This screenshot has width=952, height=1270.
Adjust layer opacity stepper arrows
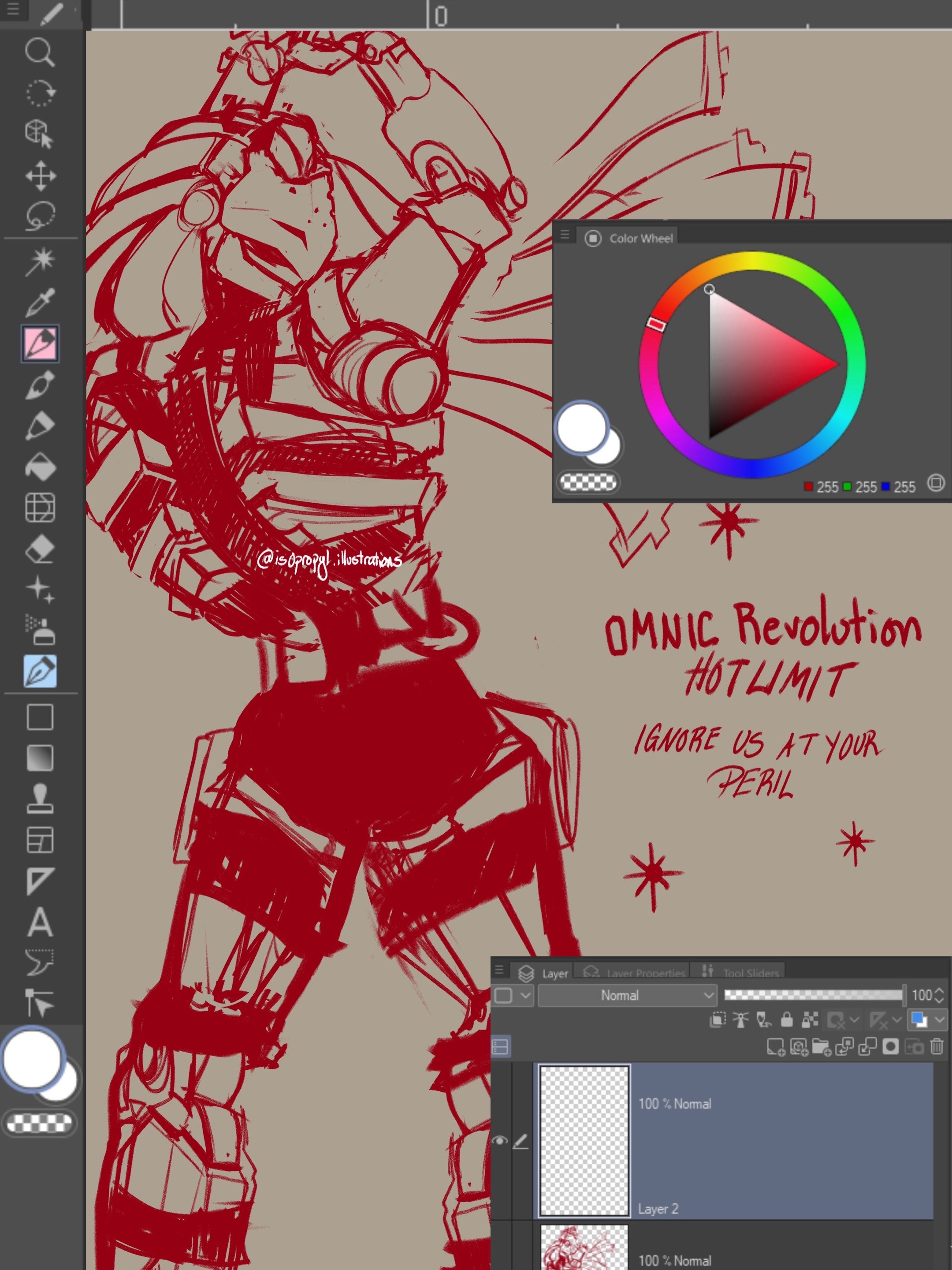[x=939, y=995]
